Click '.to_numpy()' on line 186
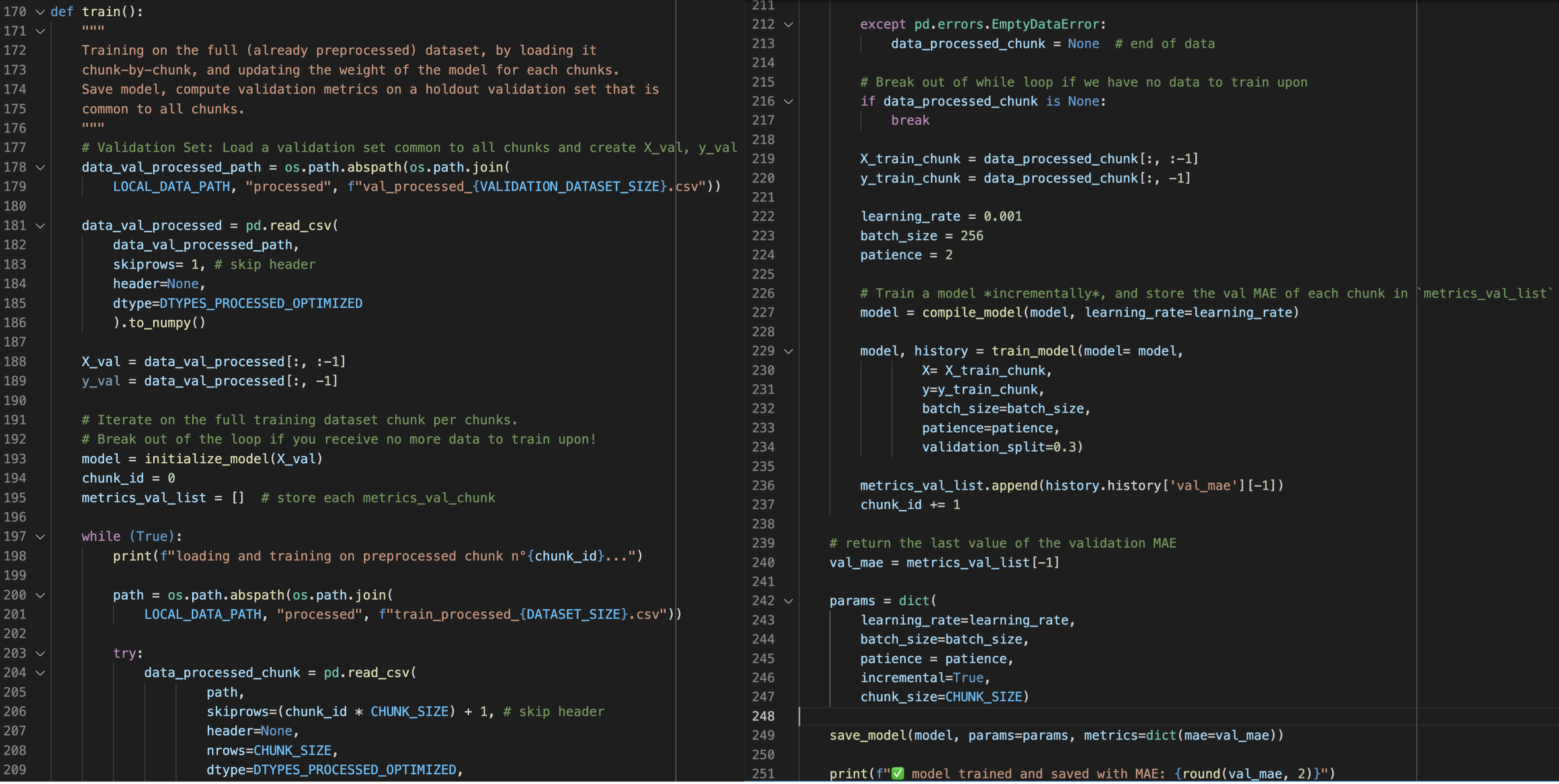Screen dimensions: 1559x784 coord(163,322)
